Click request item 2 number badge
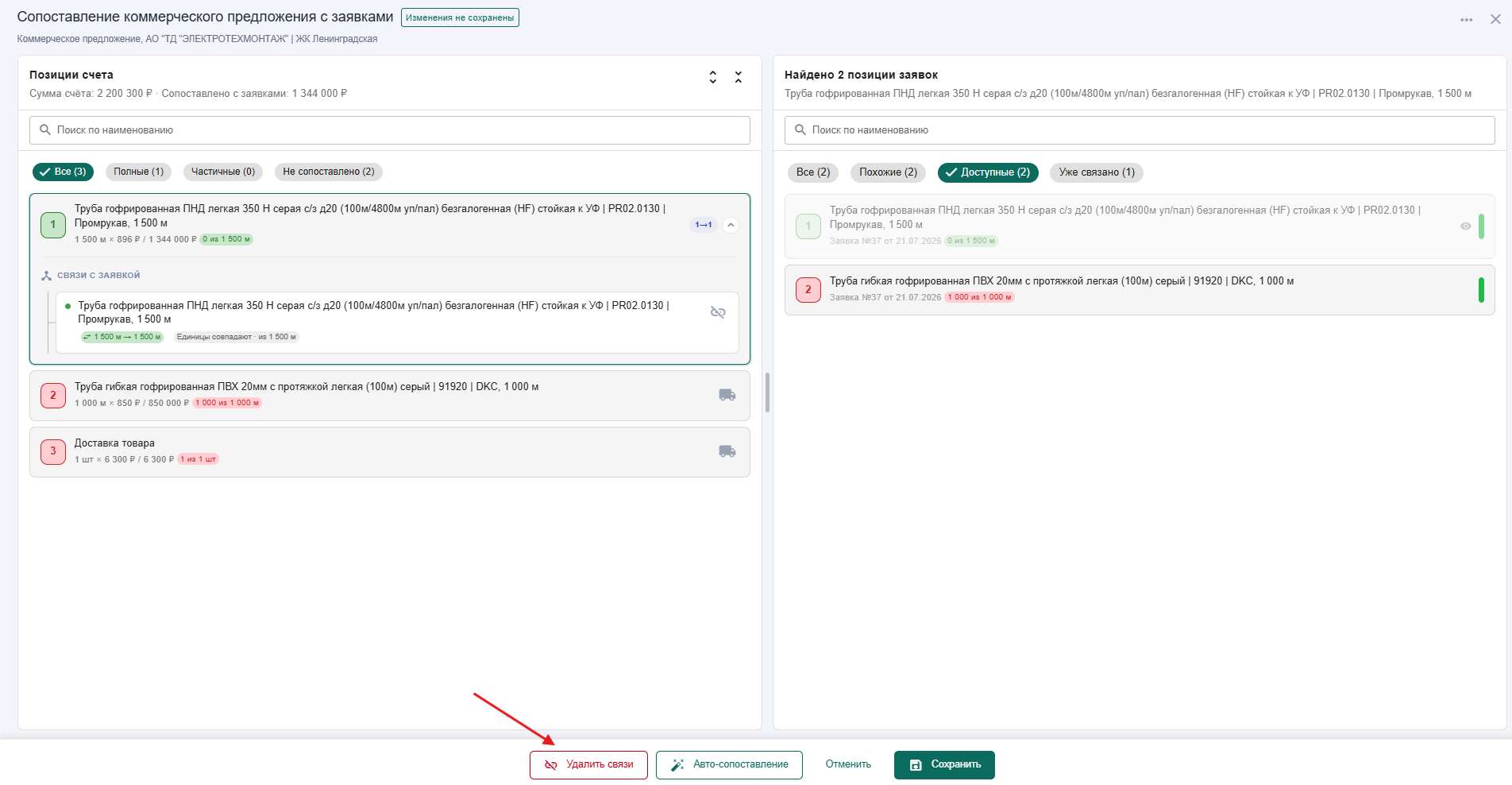The width and height of the screenshot is (1512, 785). 808,290
